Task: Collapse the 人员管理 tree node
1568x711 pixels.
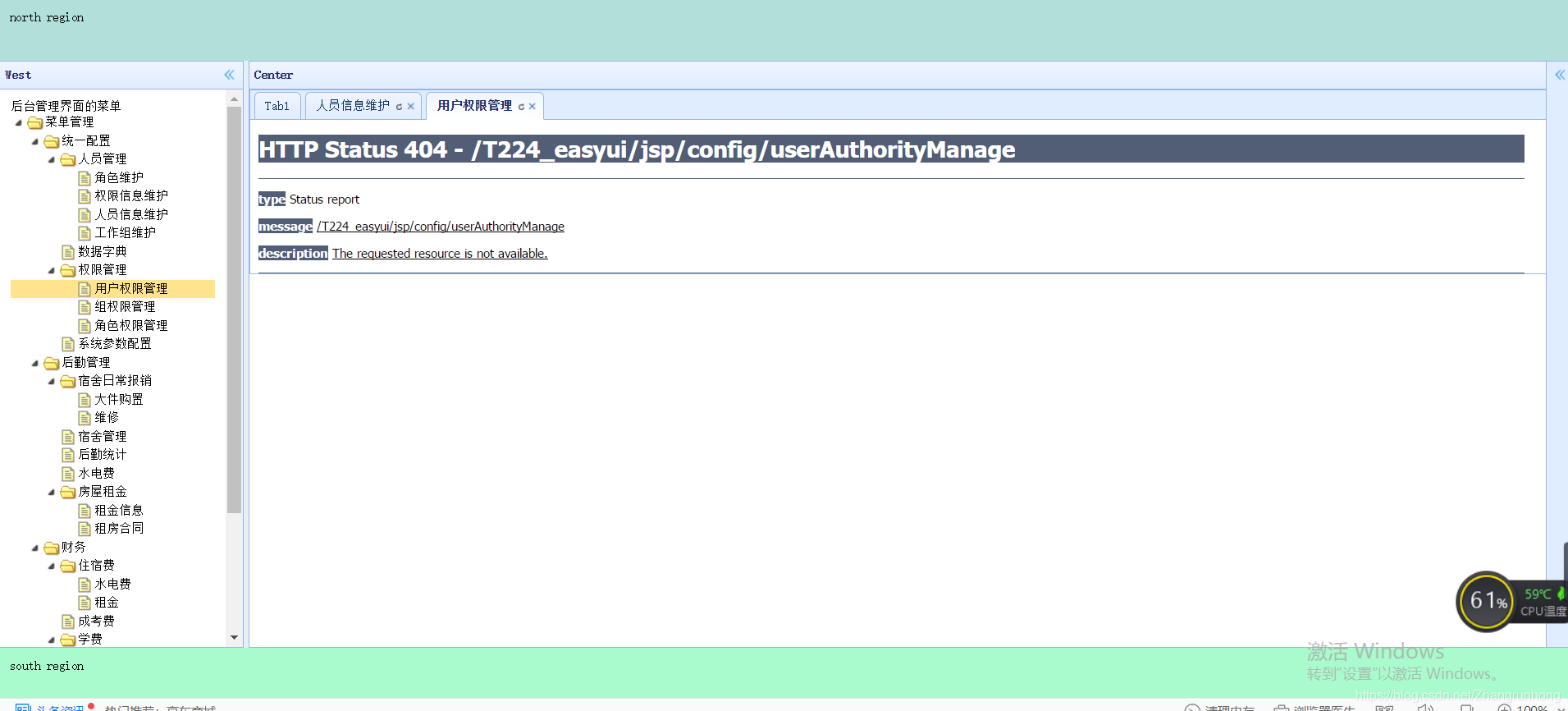Action: (x=52, y=159)
